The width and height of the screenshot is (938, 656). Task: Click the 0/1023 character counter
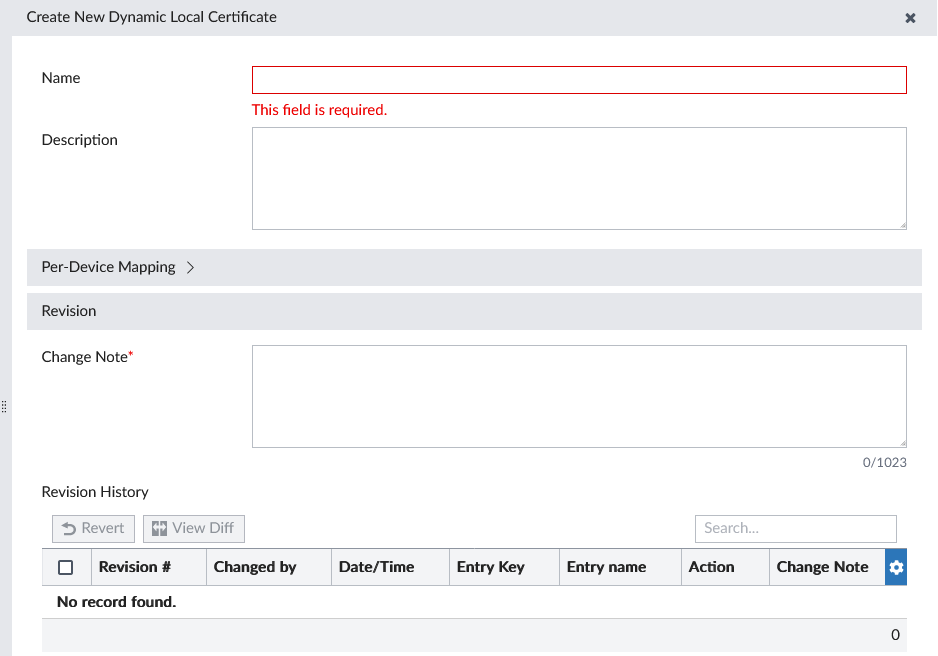pyautogui.click(x=884, y=462)
